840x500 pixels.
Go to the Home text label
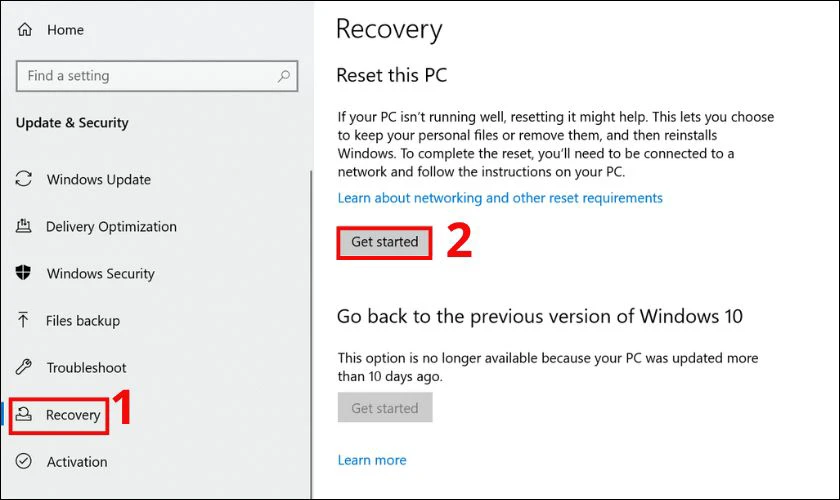coord(65,30)
